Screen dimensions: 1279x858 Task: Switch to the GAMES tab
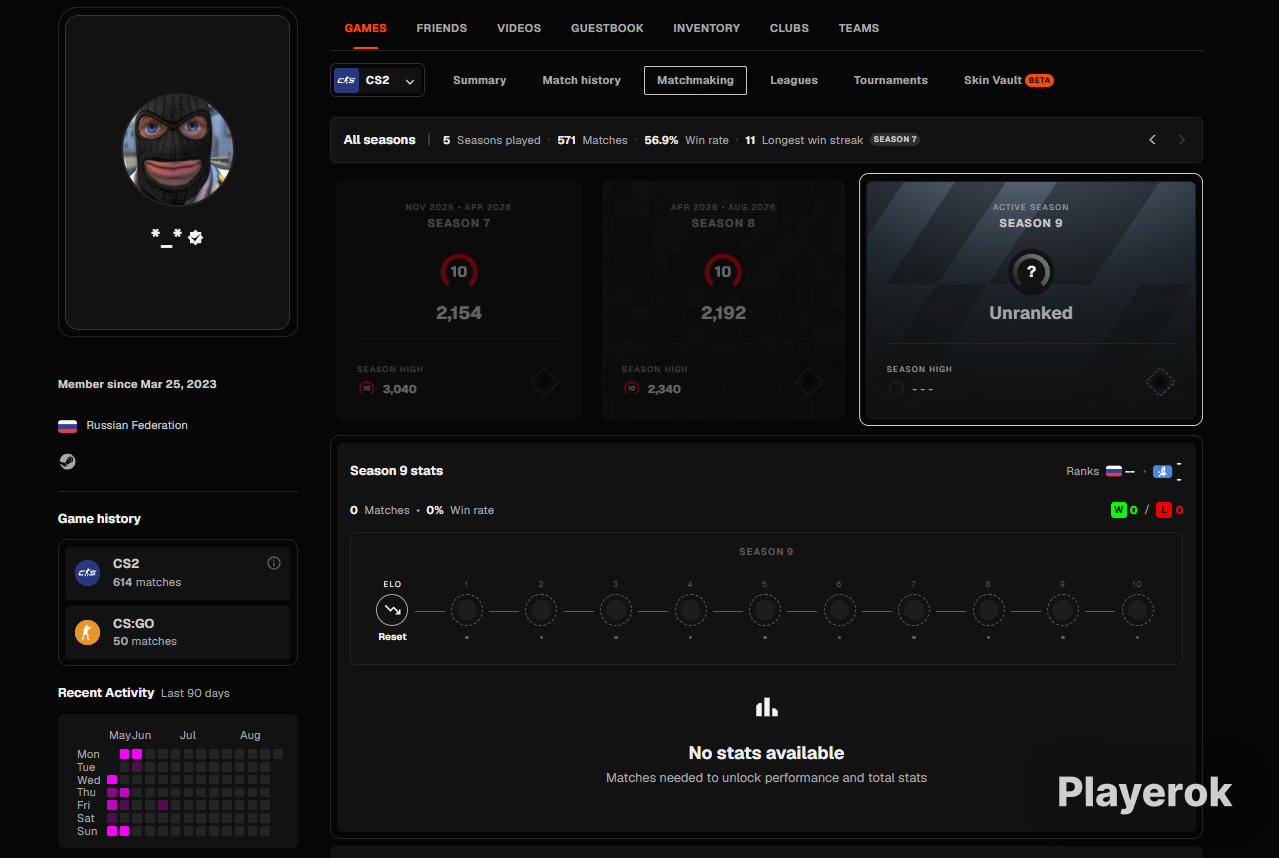[x=366, y=28]
